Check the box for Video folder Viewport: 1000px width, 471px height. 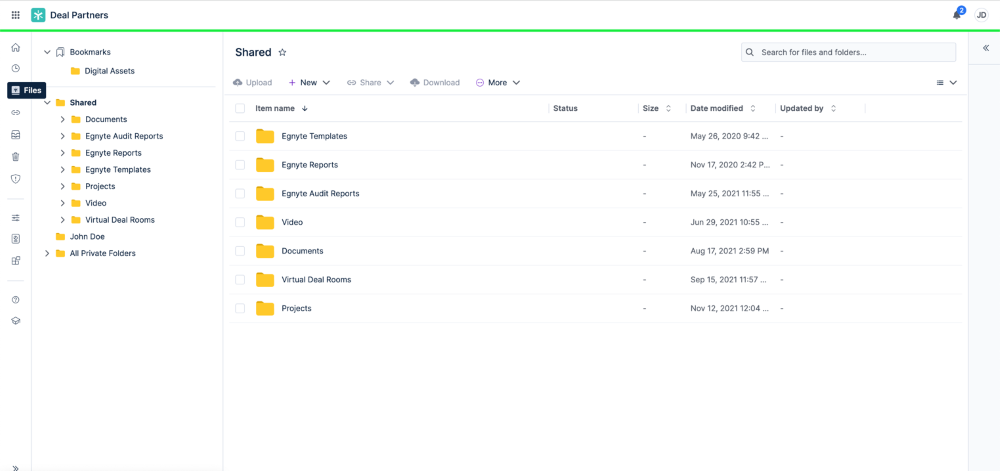[x=240, y=222]
